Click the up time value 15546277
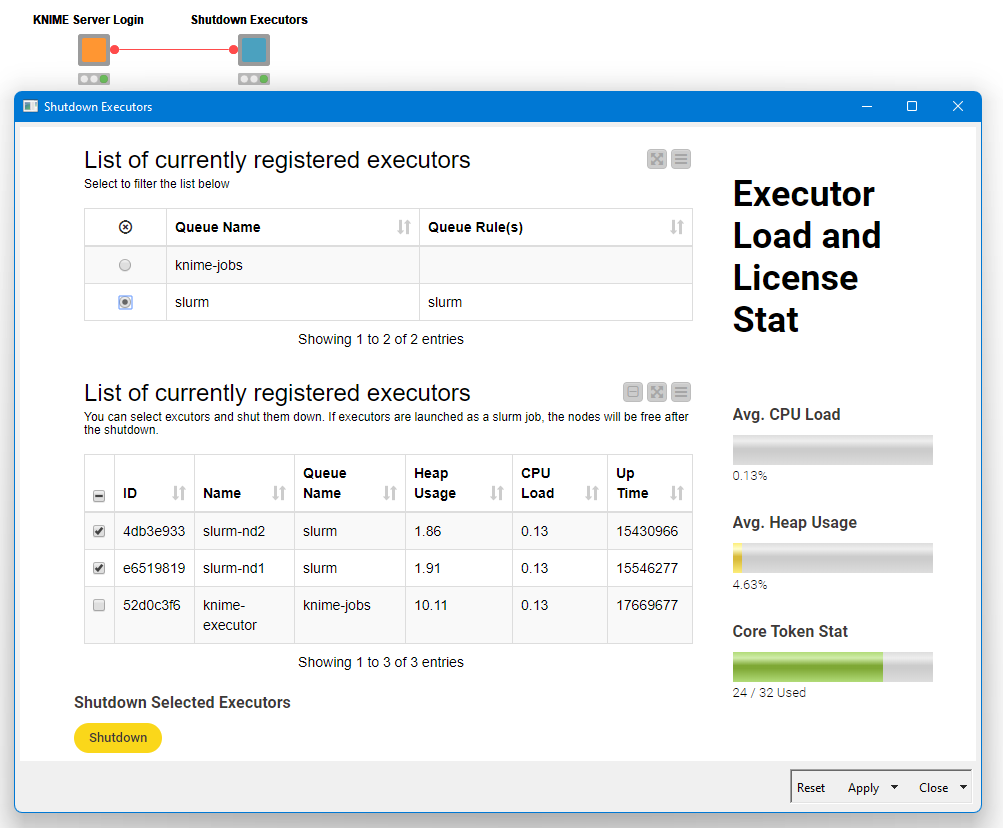 (647, 568)
